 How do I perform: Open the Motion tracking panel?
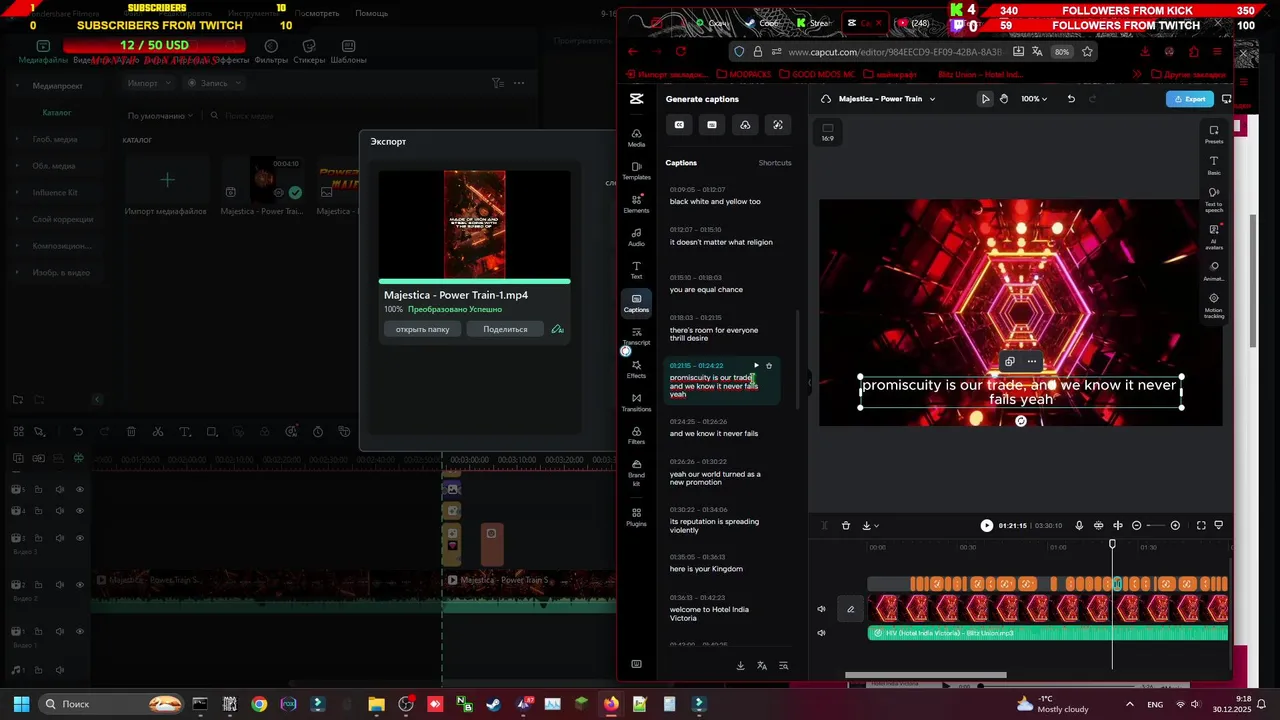coord(1214,305)
